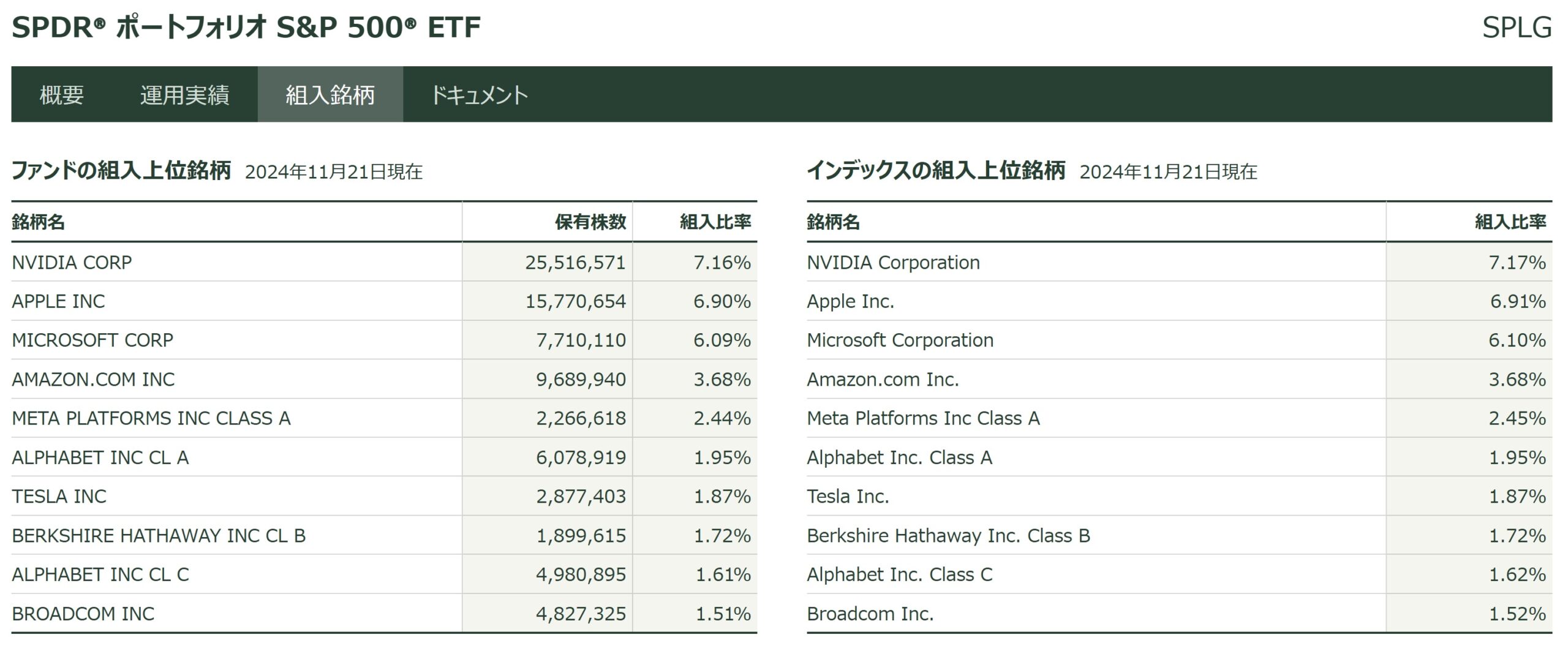
Task: Open the 概要 tab
Action: pyautogui.click(x=61, y=95)
